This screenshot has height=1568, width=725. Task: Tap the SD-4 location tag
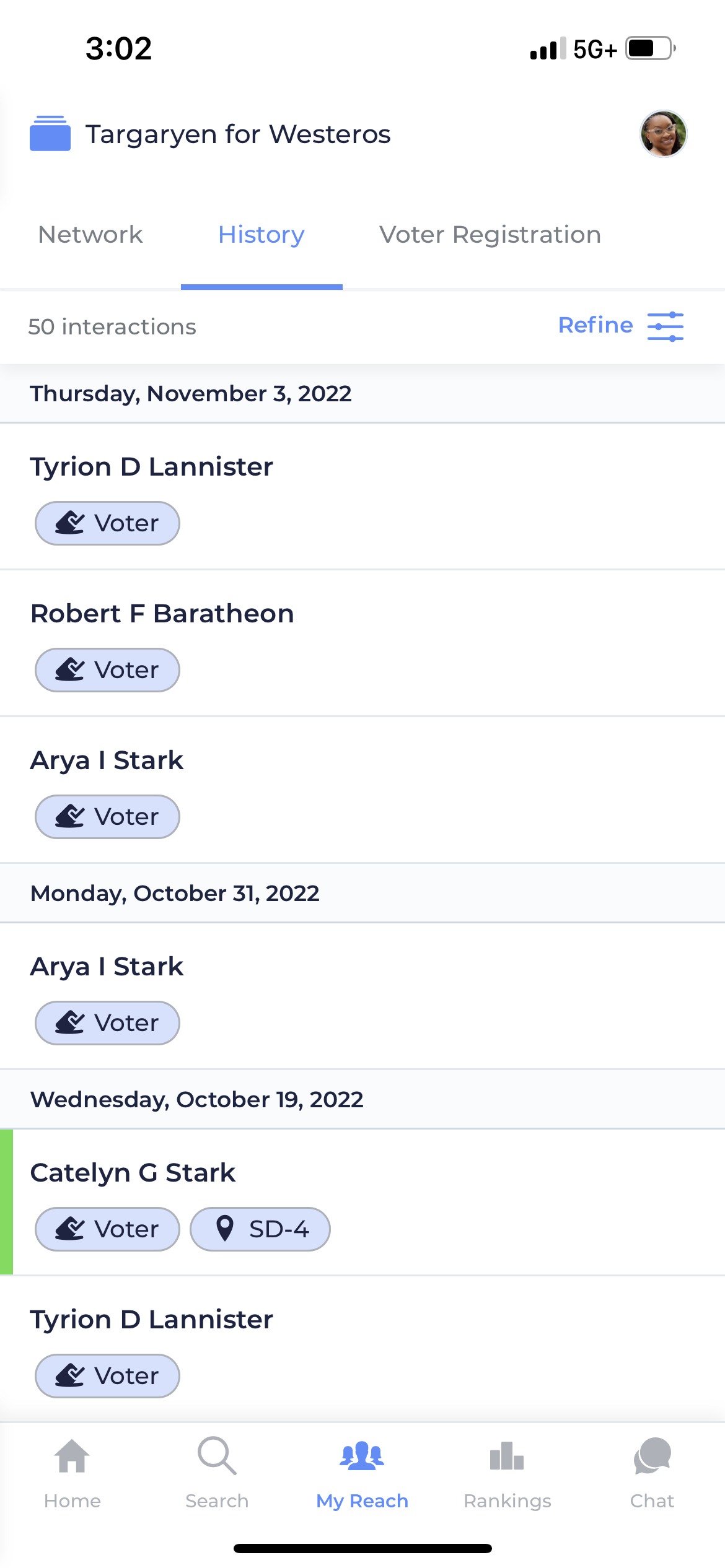pos(260,1229)
